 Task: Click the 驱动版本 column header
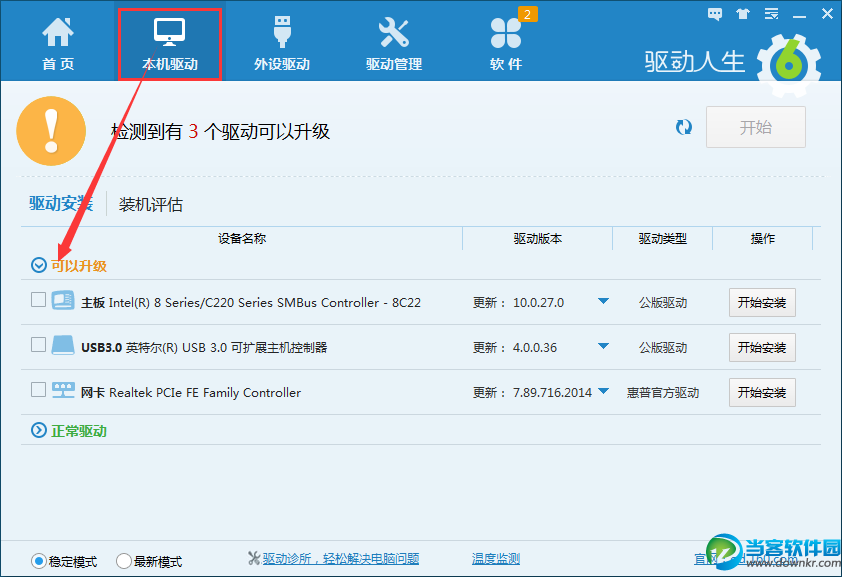click(x=538, y=238)
